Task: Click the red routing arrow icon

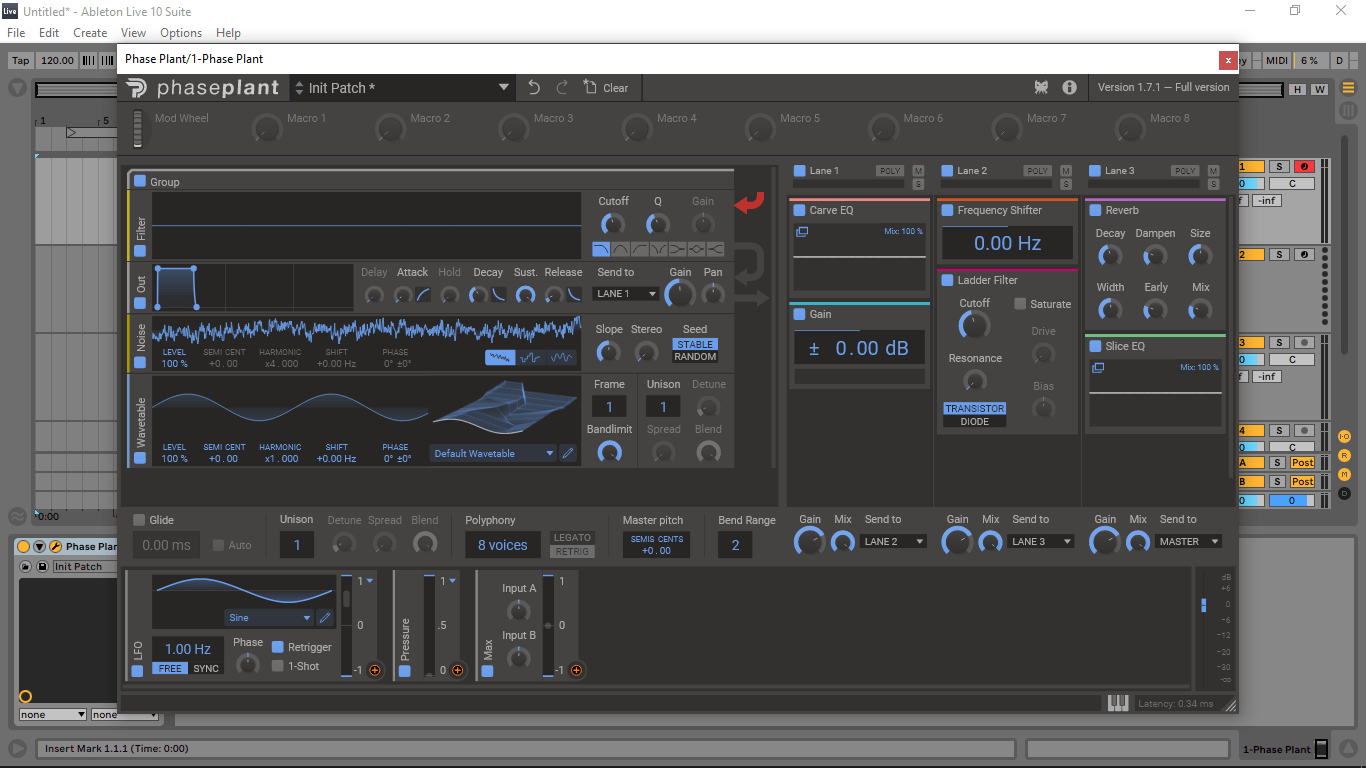Action: (749, 203)
